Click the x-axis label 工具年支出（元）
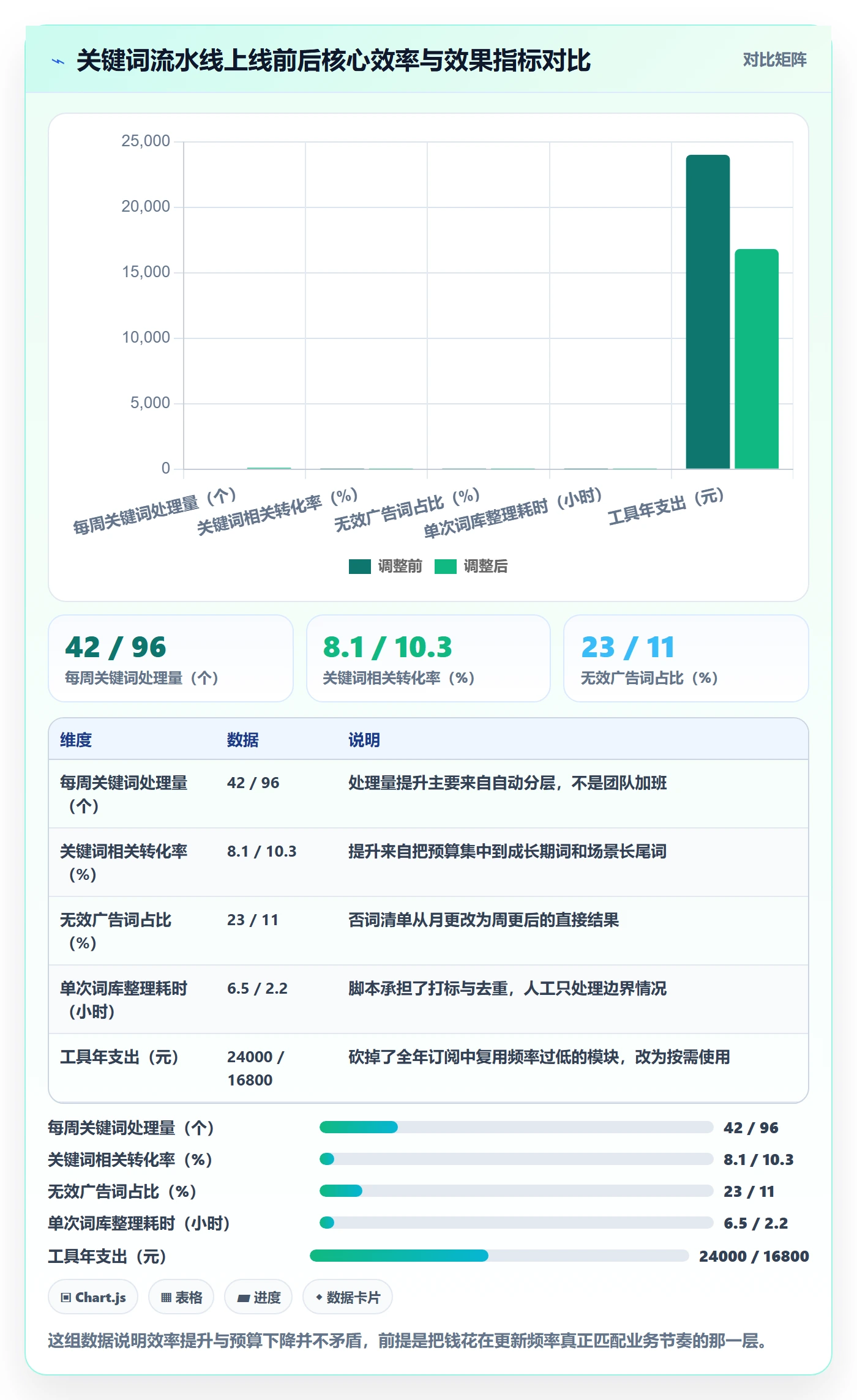The height and width of the screenshot is (1400, 857). (666, 507)
